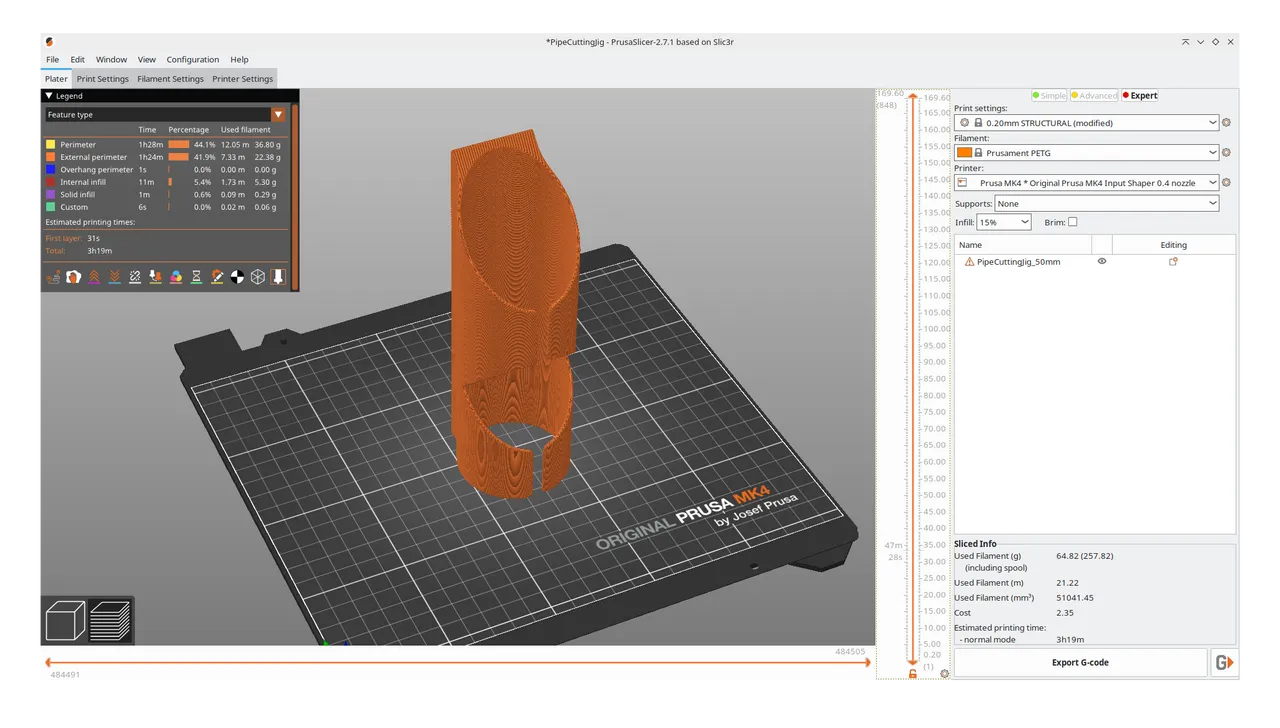Switch to 3D editor view cube
This screenshot has width=1280, height=728.
pyautogui.click(x=66, y=621)
